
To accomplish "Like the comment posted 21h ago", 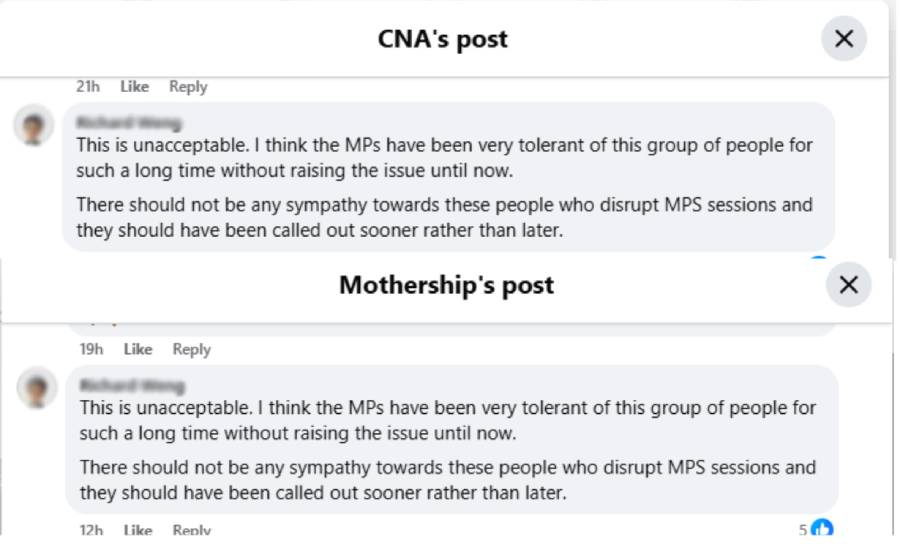I will 134,87.
